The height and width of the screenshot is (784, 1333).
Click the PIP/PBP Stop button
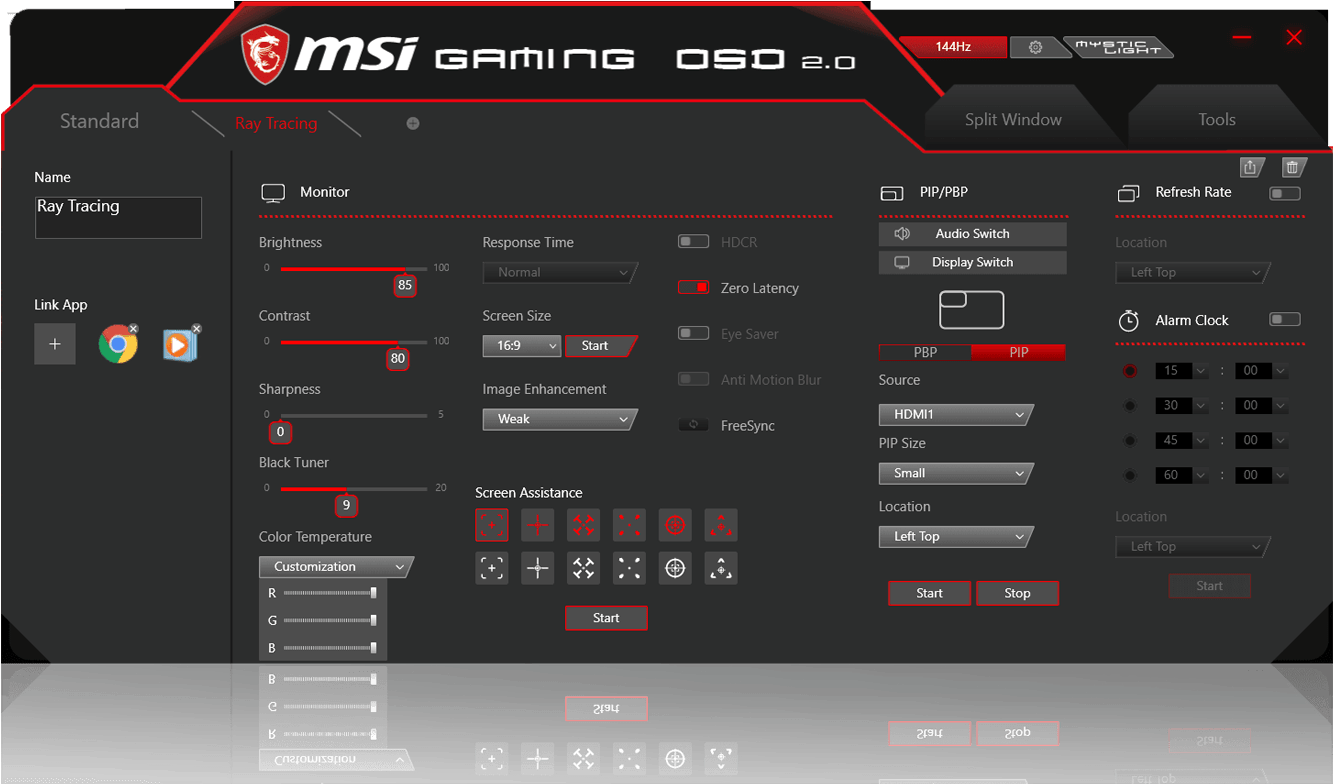pos(1017,593)
